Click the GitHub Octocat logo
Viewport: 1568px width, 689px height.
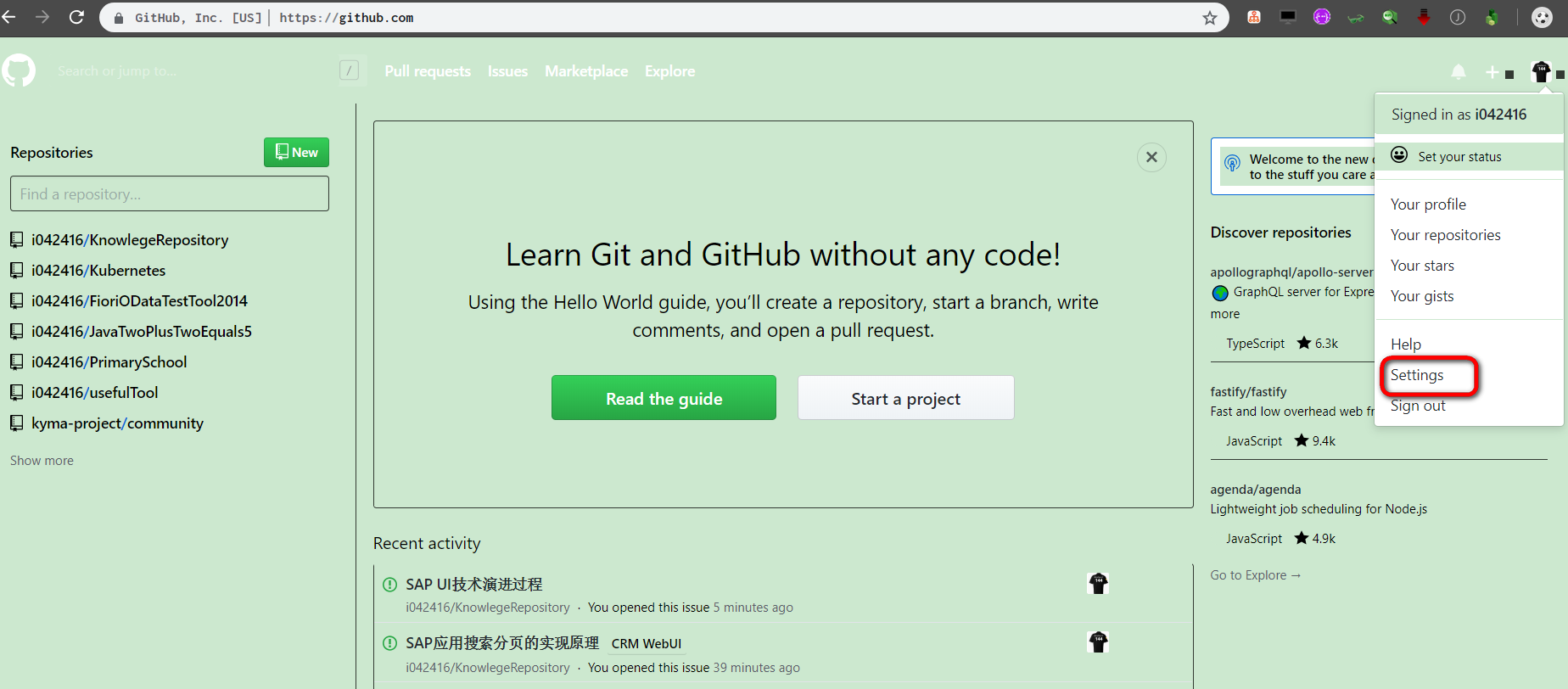pos(19,70)
